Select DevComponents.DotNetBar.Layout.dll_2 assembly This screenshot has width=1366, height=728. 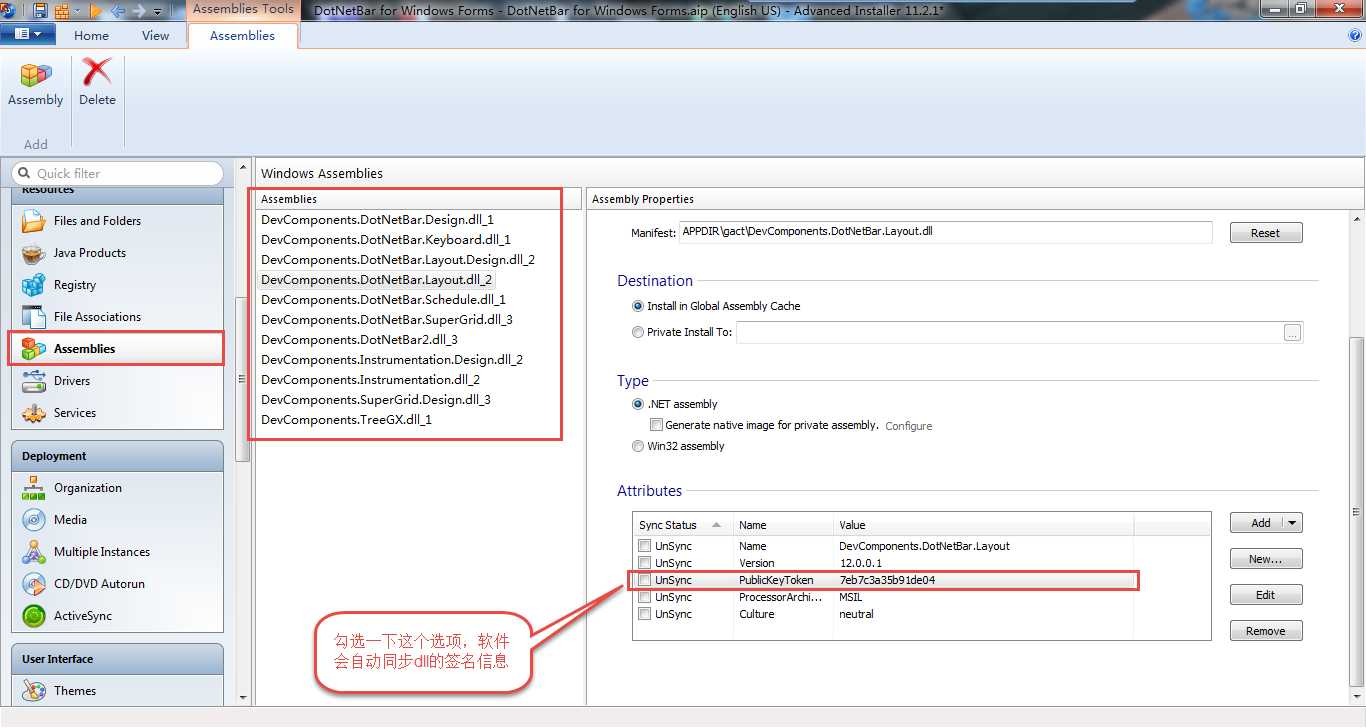click(376, 280)
